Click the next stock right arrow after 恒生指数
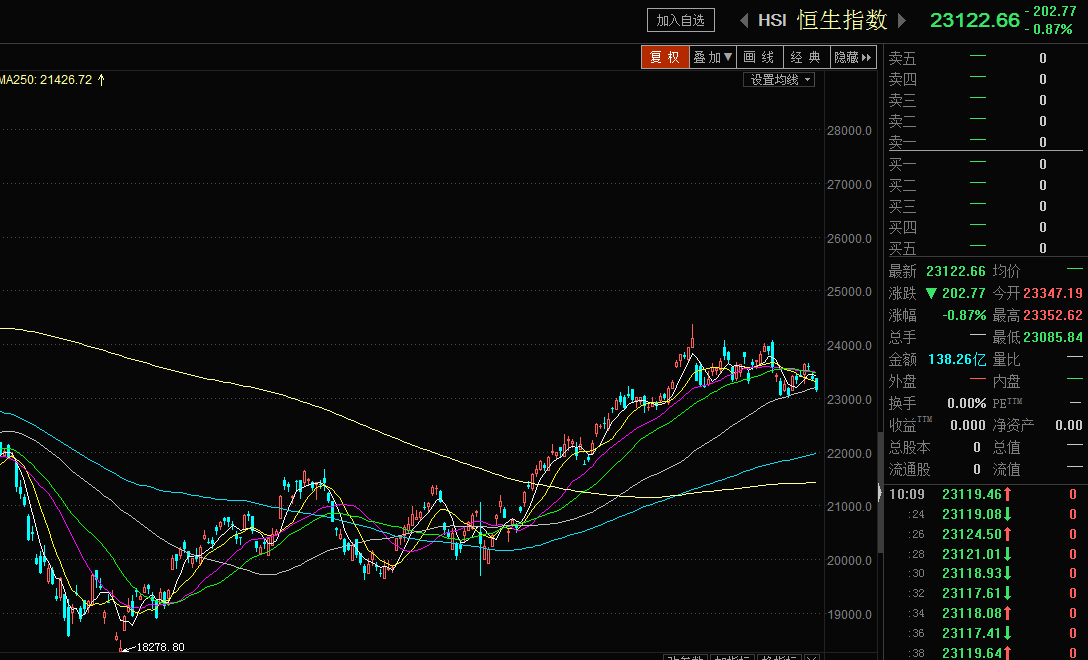Viewport: 1088px width, 660px height. [x=901, y=20]
